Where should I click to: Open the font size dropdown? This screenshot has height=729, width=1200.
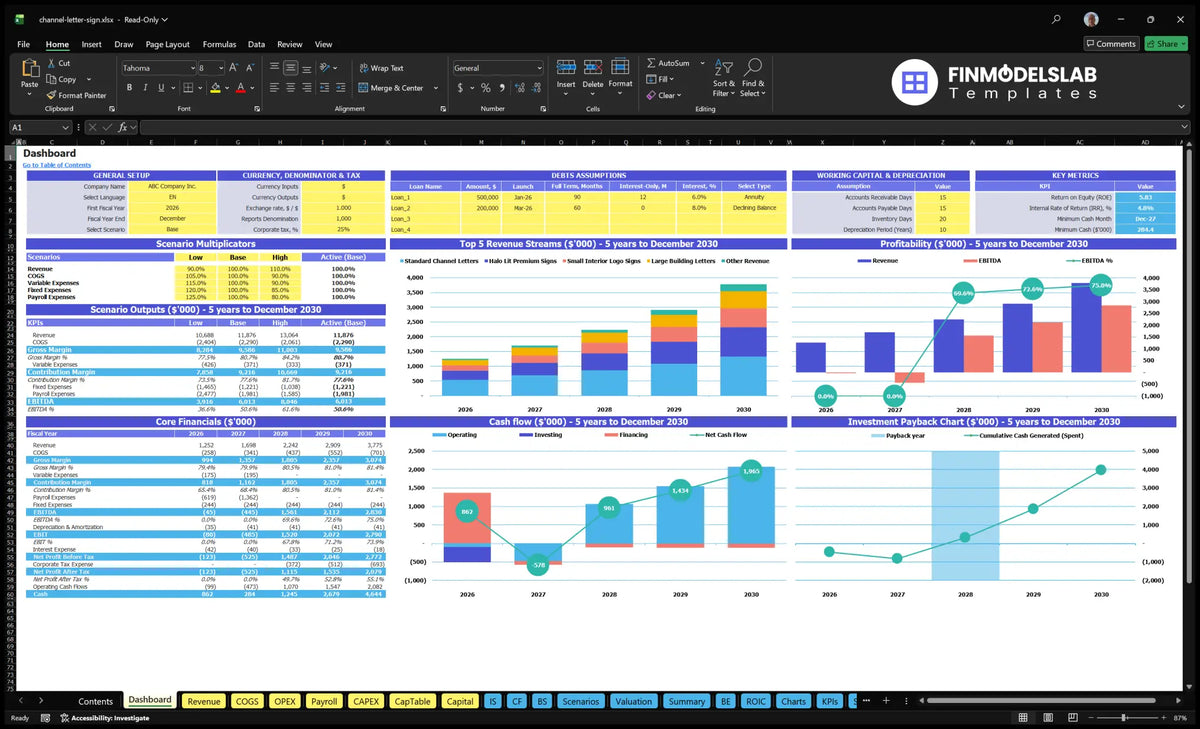coord(220,68)
